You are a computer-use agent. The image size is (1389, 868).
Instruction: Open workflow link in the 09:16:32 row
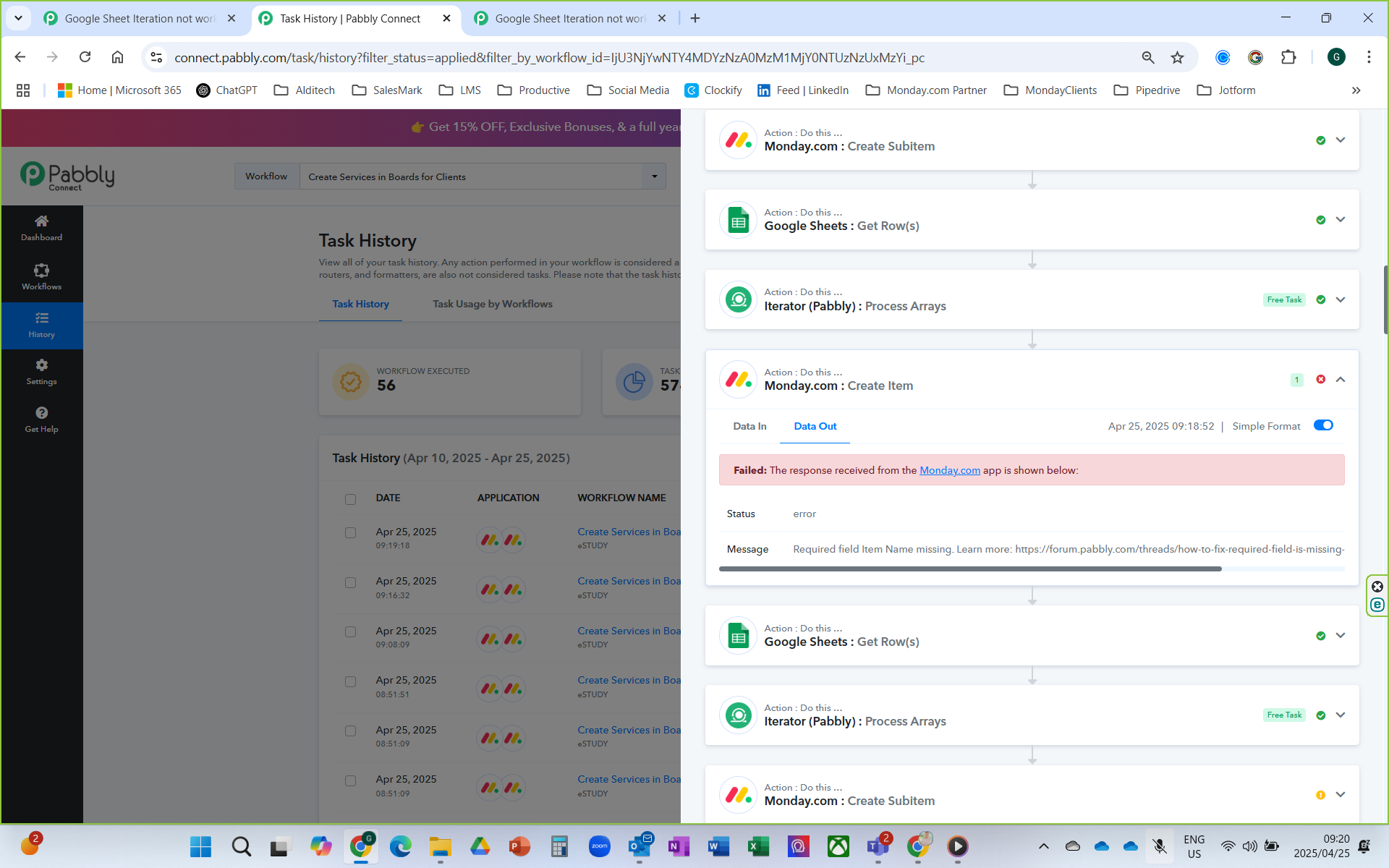coord(629,581)
